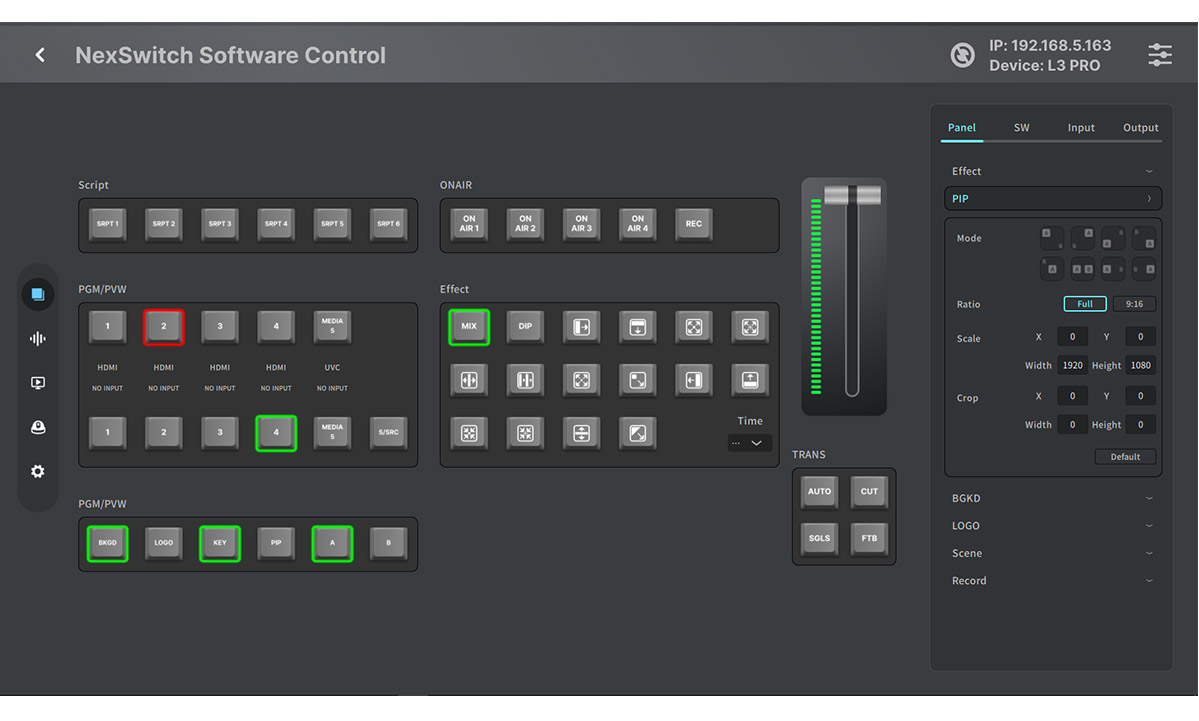Expand the BKGD section

[x=1053, y=499]
